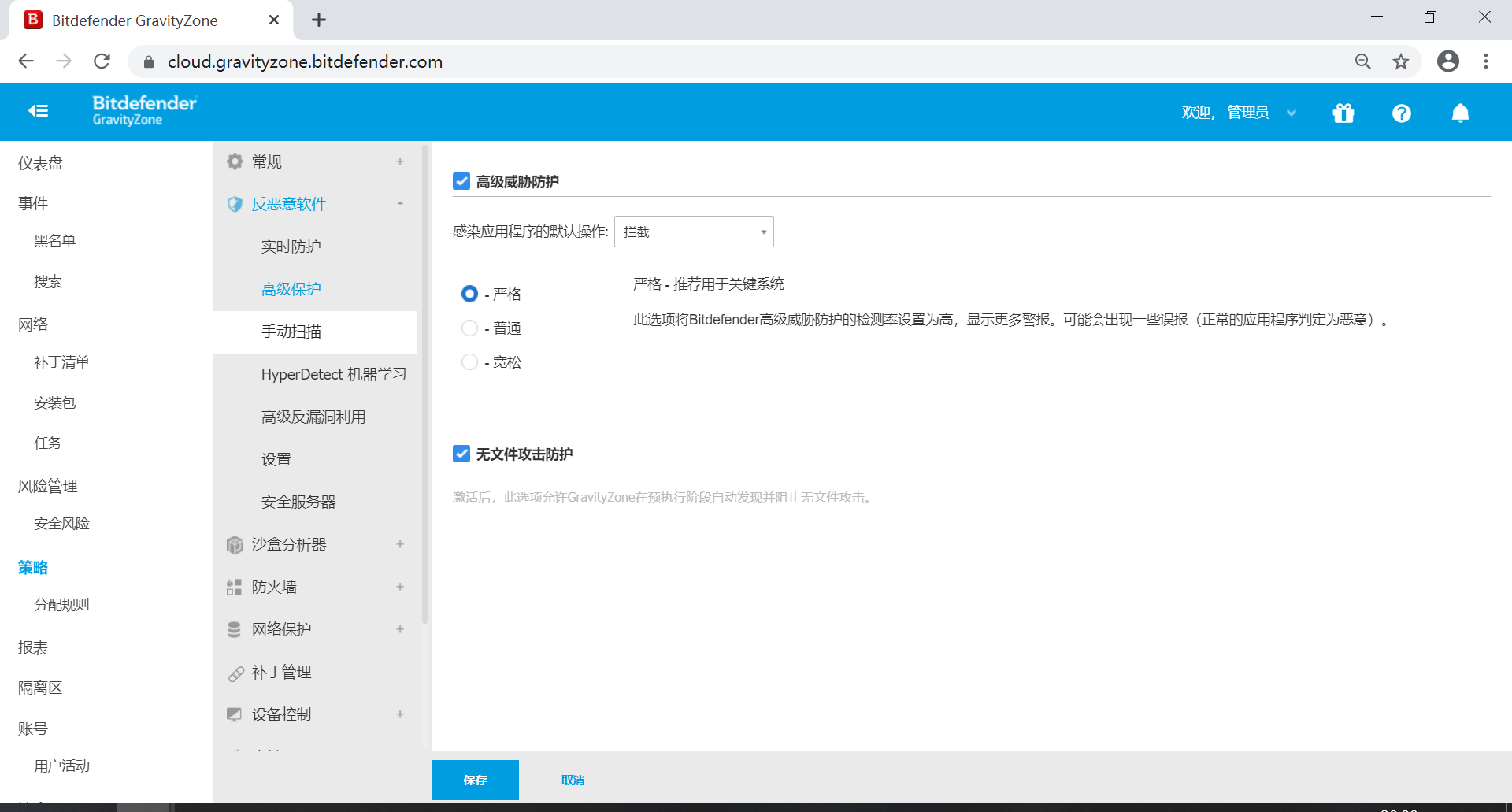The image size is (1512, 812).
Task: Open HyperDetect 机器学习 settings
Action: pyautogui.click(x=334, y=374)
